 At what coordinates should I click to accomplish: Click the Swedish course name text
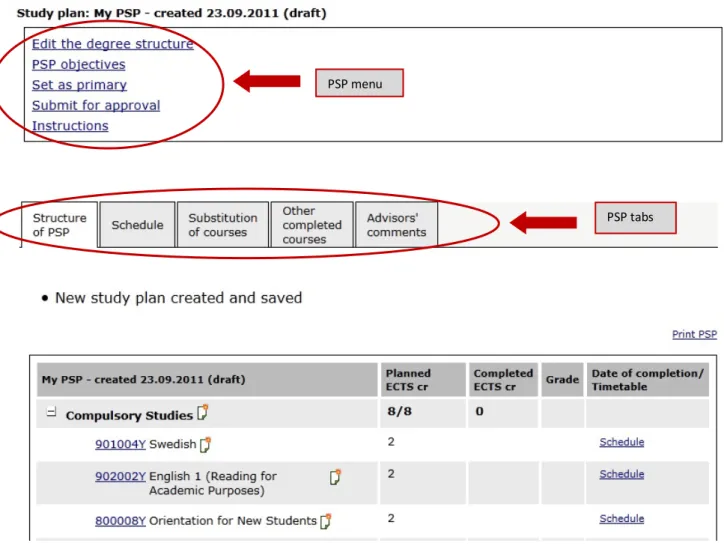(173, 444)
